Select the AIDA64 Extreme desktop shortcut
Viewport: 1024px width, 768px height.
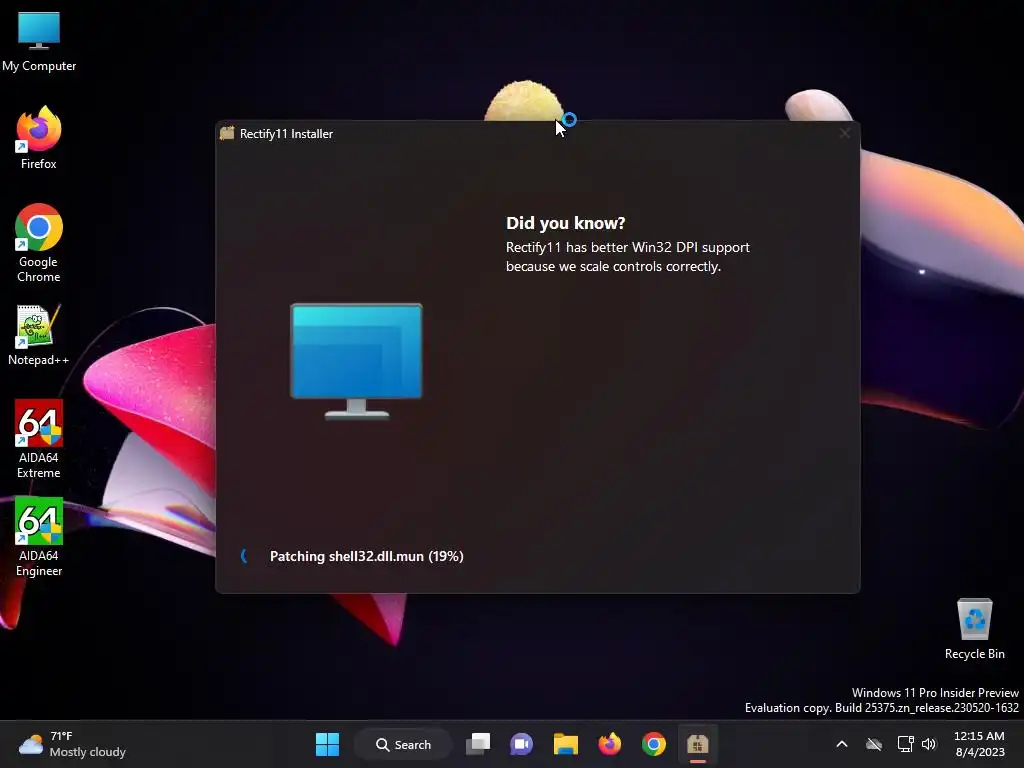[39, 439]
